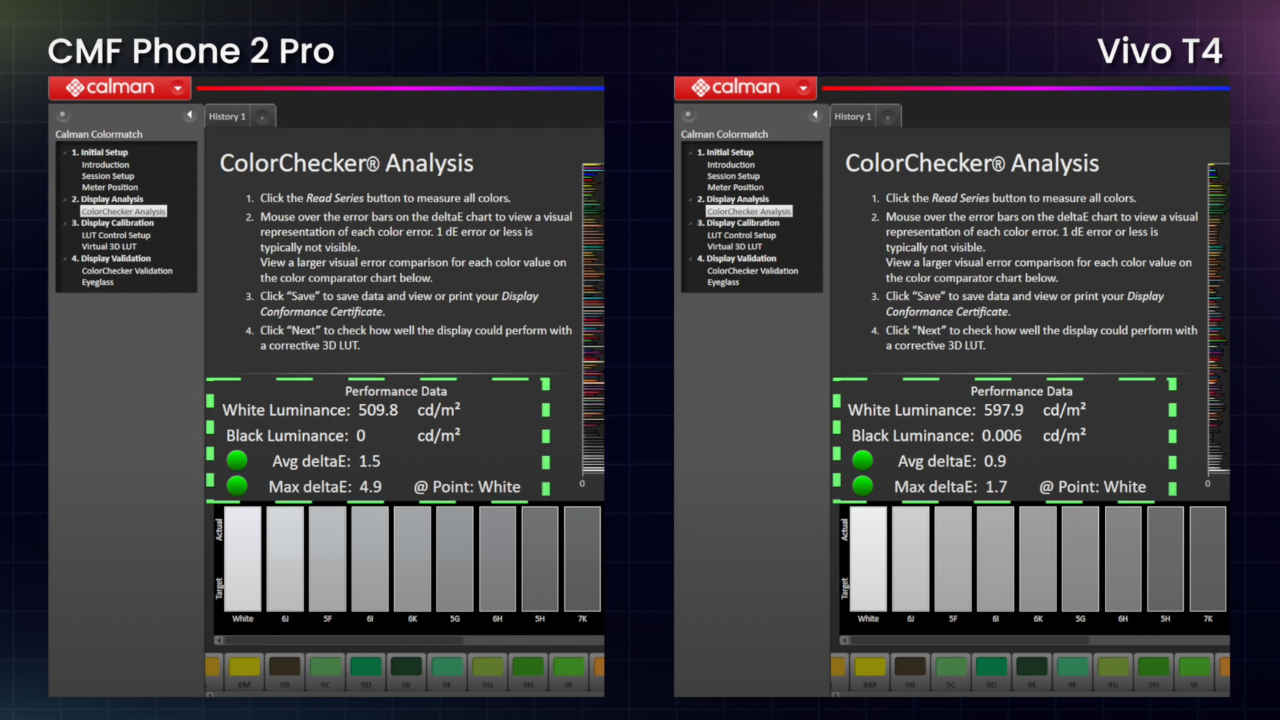Open LUT Control Setup in Vivo window
The width and height of the screenshot is (1280, 720).
742,235
